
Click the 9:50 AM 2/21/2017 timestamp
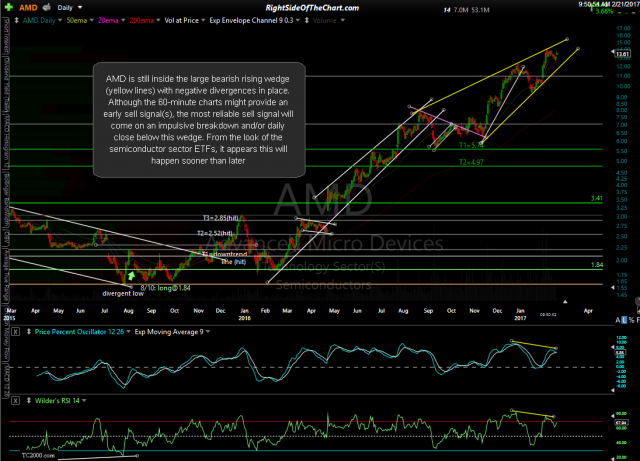[608, 4]
